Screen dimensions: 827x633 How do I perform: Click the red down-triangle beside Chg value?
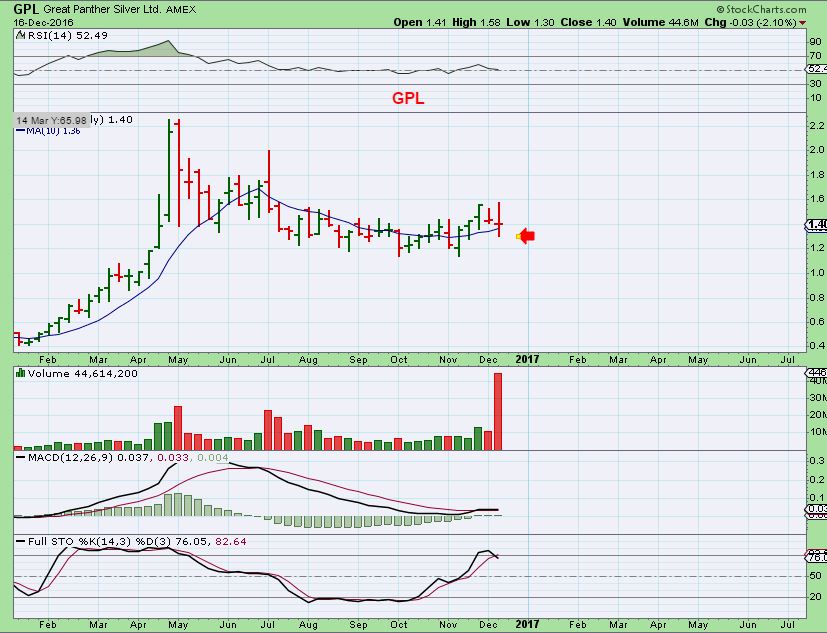point(803,23)
